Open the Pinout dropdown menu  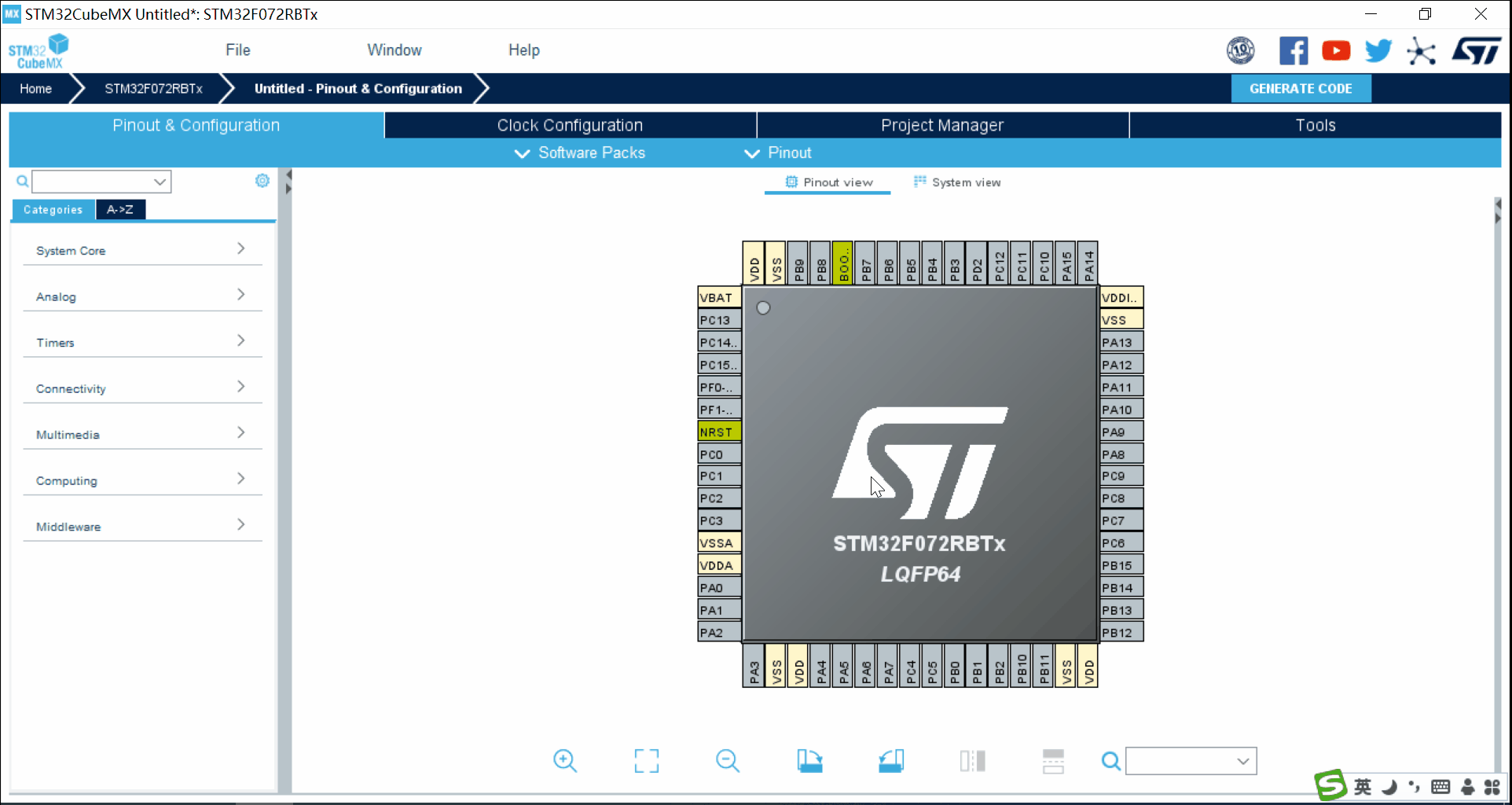pyautogui.click(x=778, y=153)
